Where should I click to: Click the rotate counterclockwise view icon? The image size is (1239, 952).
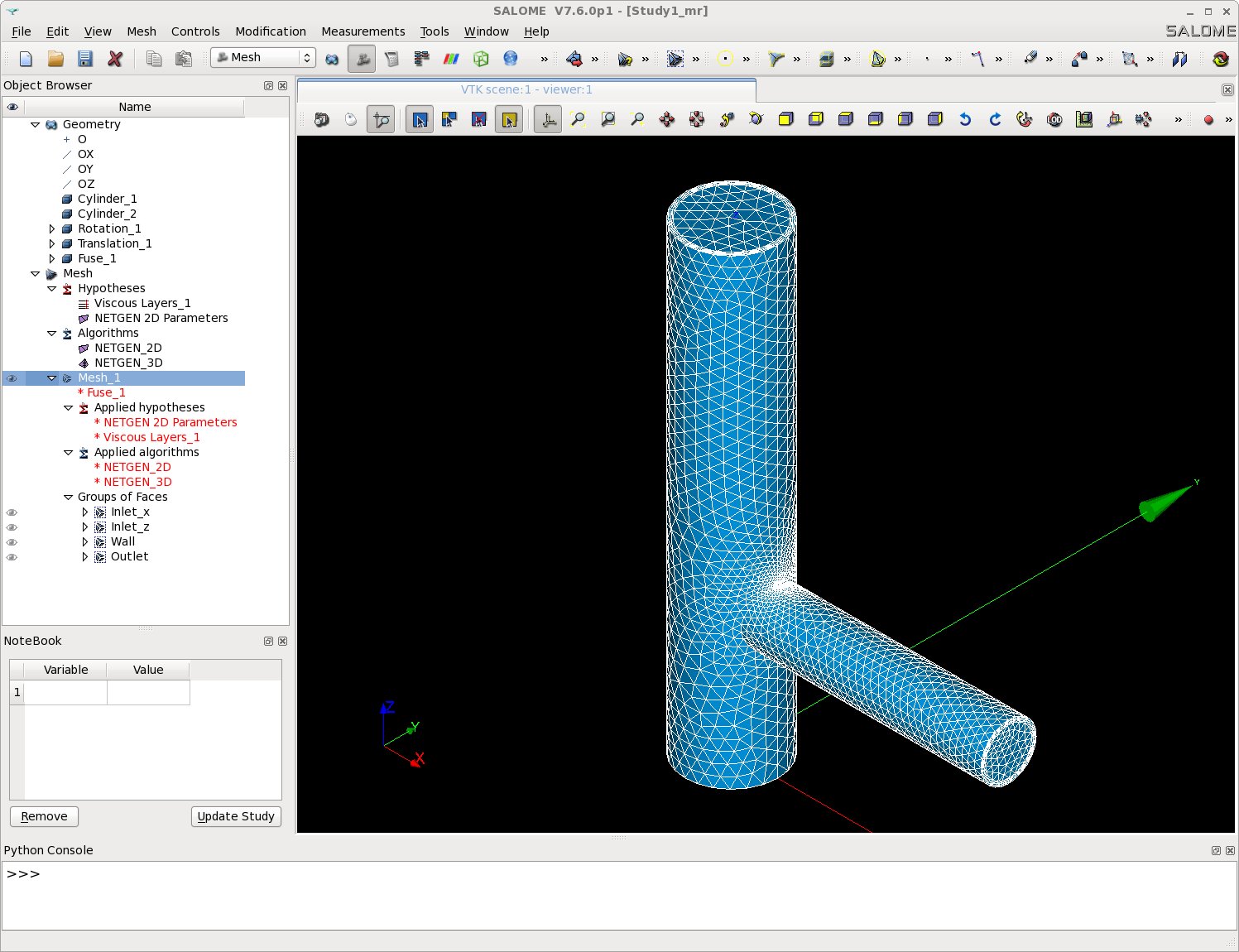coord(965,120)
